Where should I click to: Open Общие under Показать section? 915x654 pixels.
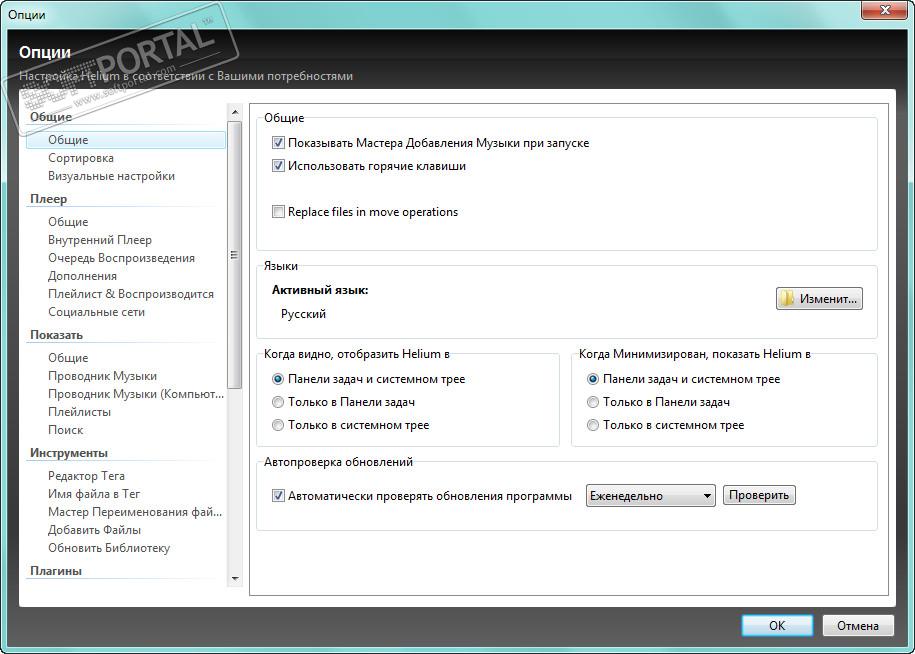point(68,358)
